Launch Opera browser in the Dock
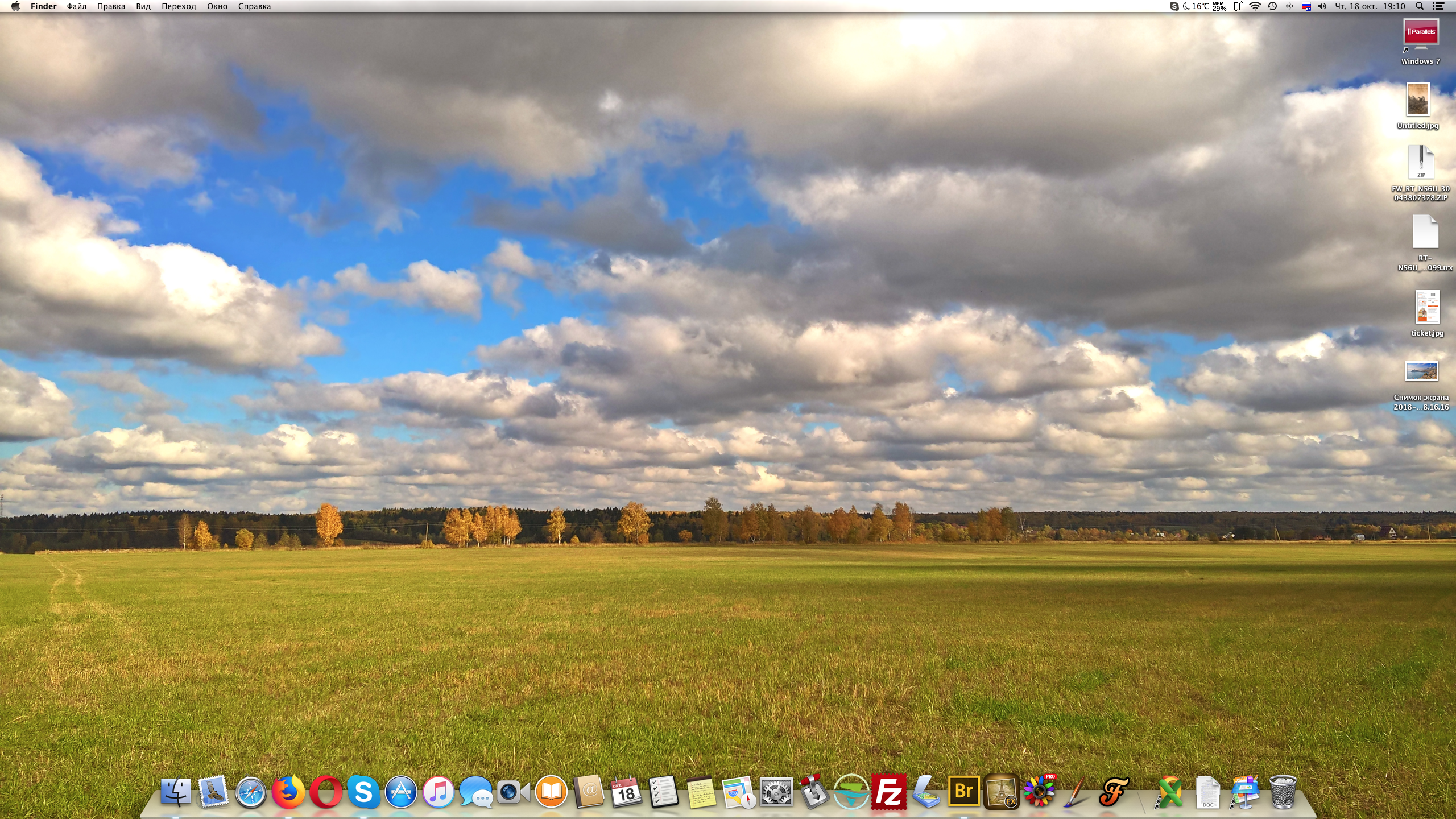Viewport: 1456px width, 819px height. click(326, 792)
